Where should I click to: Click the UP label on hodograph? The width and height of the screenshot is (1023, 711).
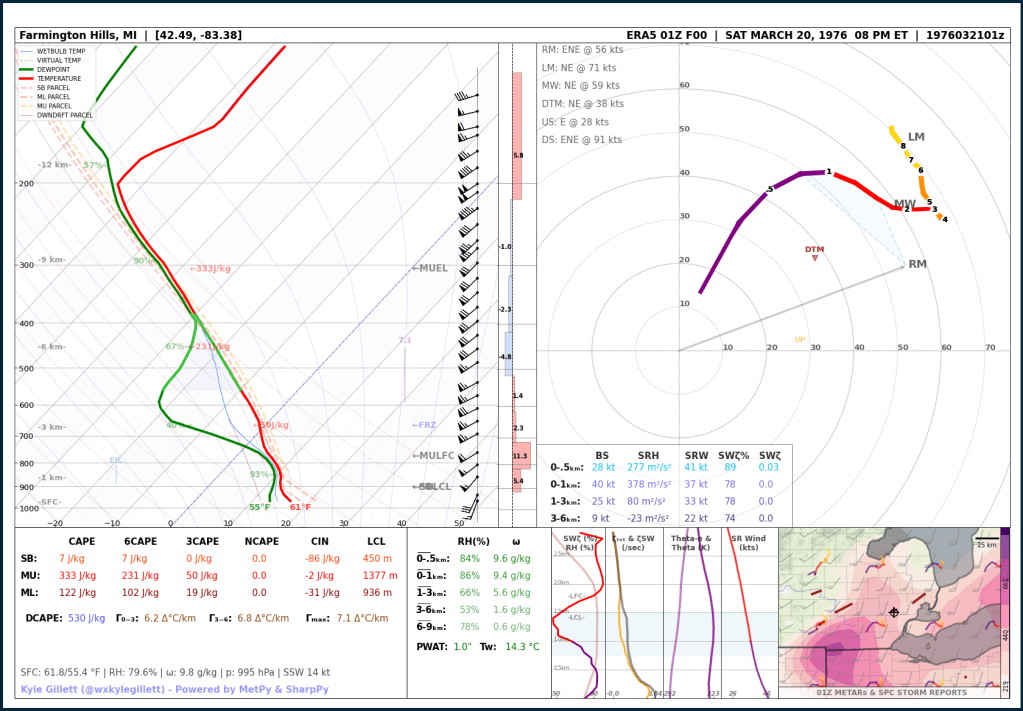[x=799, y=340]
